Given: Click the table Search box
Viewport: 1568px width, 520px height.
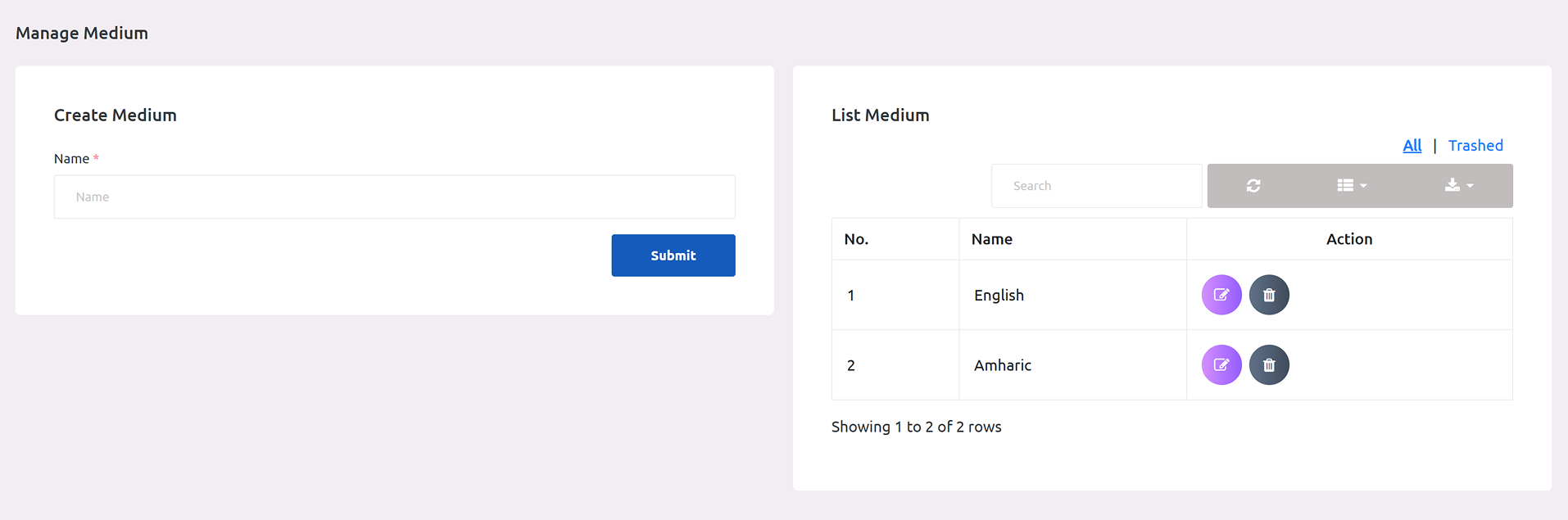Looking at the screenshot, I should 1096,186.
